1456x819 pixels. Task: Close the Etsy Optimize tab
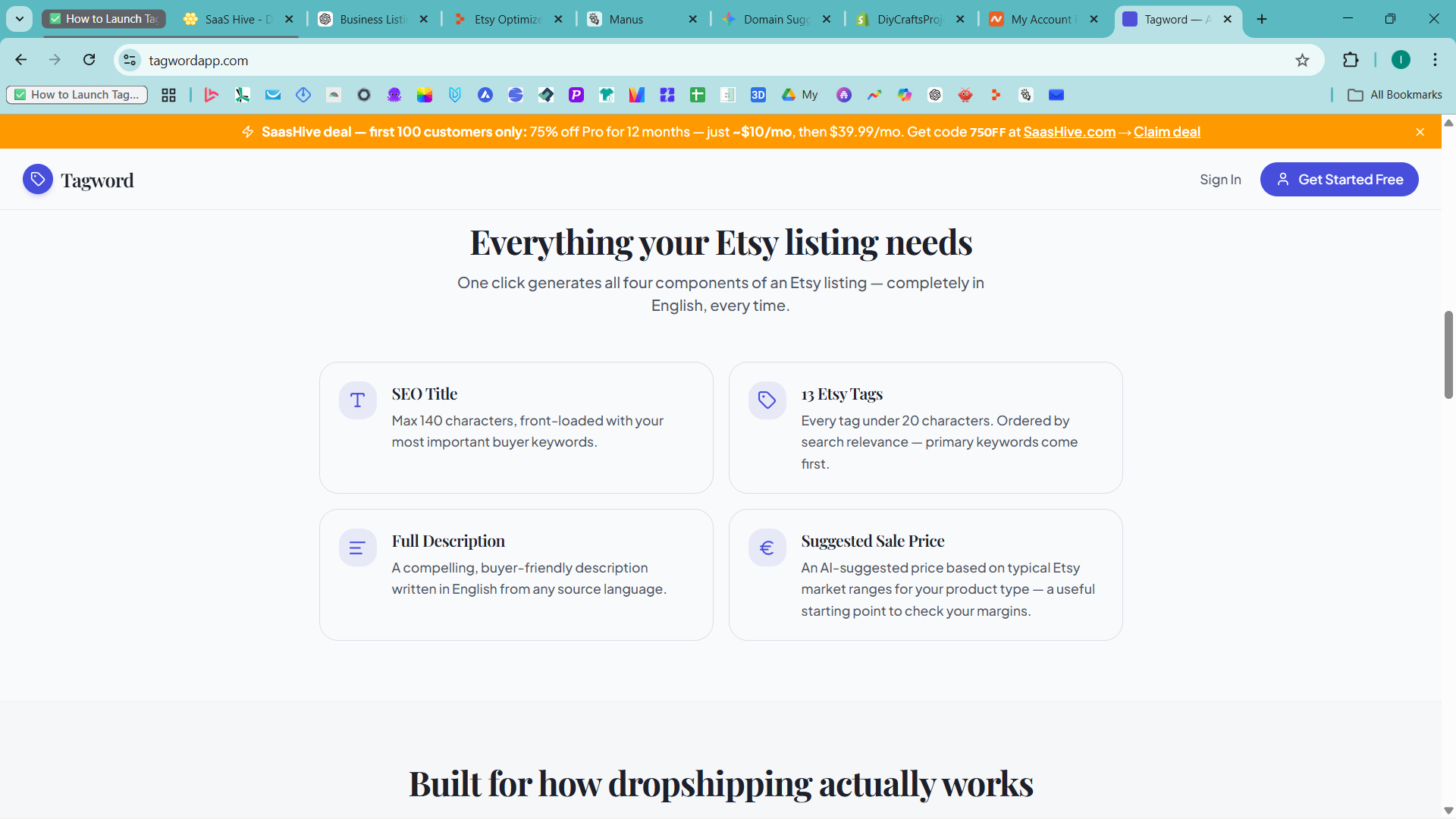pyautogui.click(x=558, y=19)
